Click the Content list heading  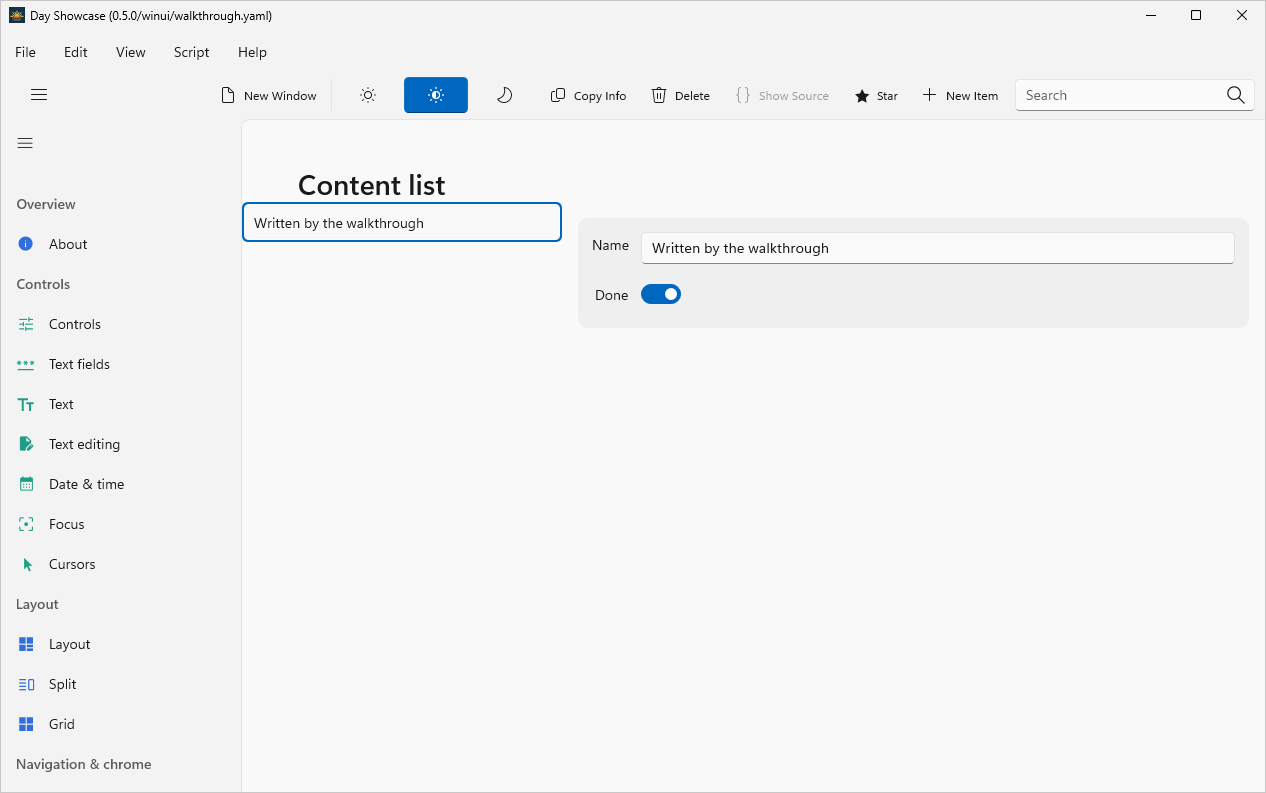coord(372,185)
